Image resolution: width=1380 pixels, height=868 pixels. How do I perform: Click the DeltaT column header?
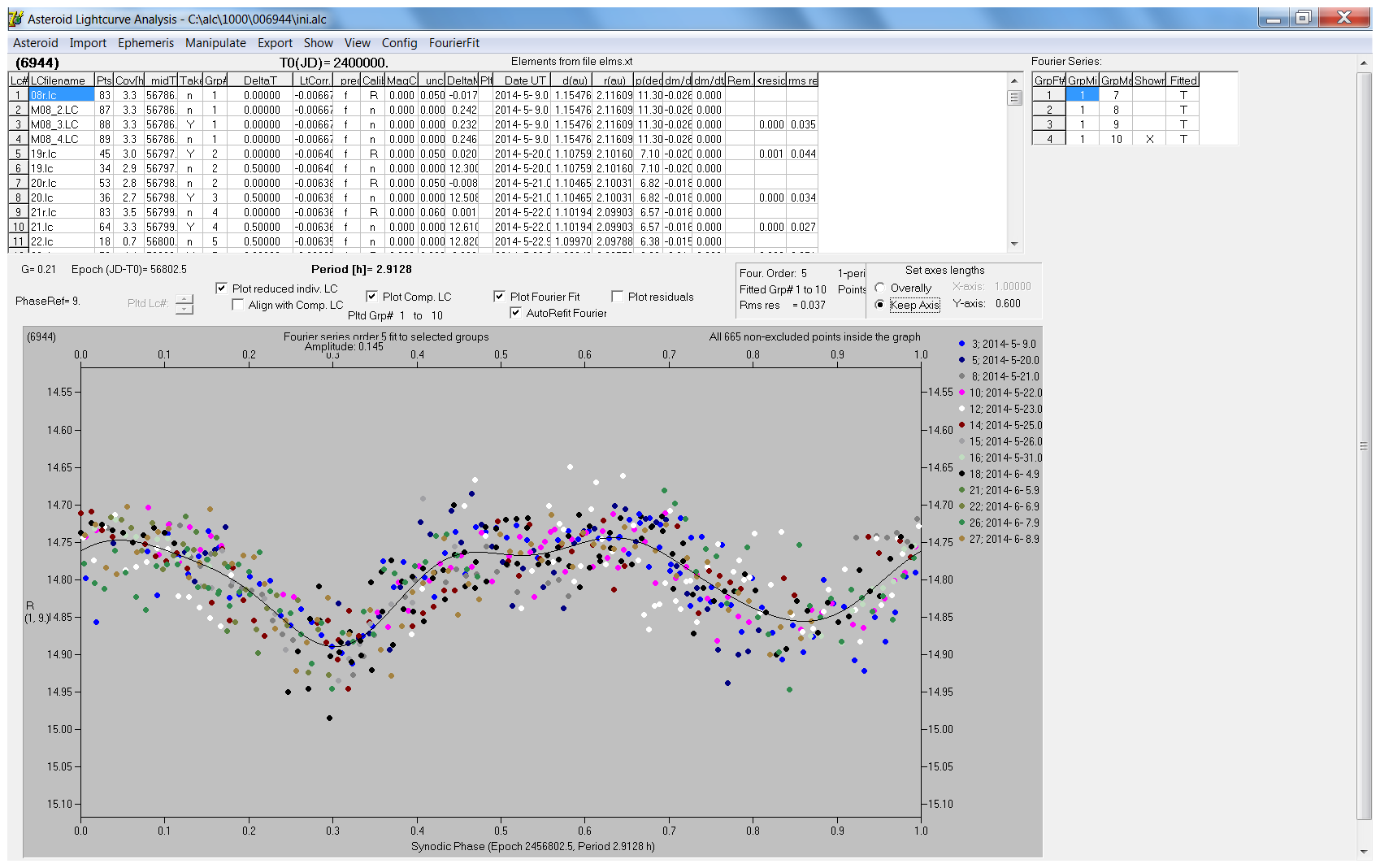(x=260, y=80)
